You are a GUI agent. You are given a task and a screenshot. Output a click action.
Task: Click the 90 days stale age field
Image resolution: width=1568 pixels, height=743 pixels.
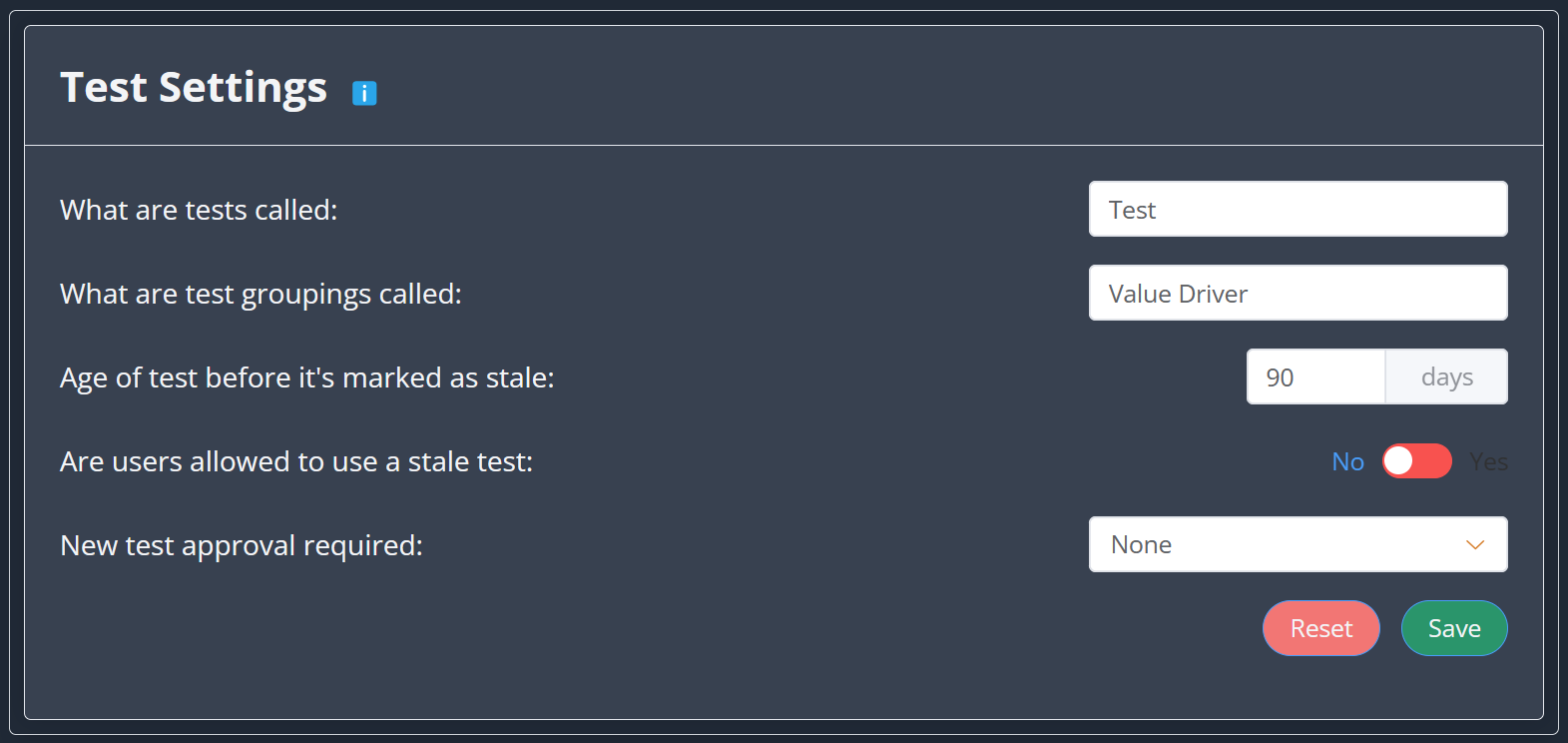pyautogui.click(x=1315, y=376)
